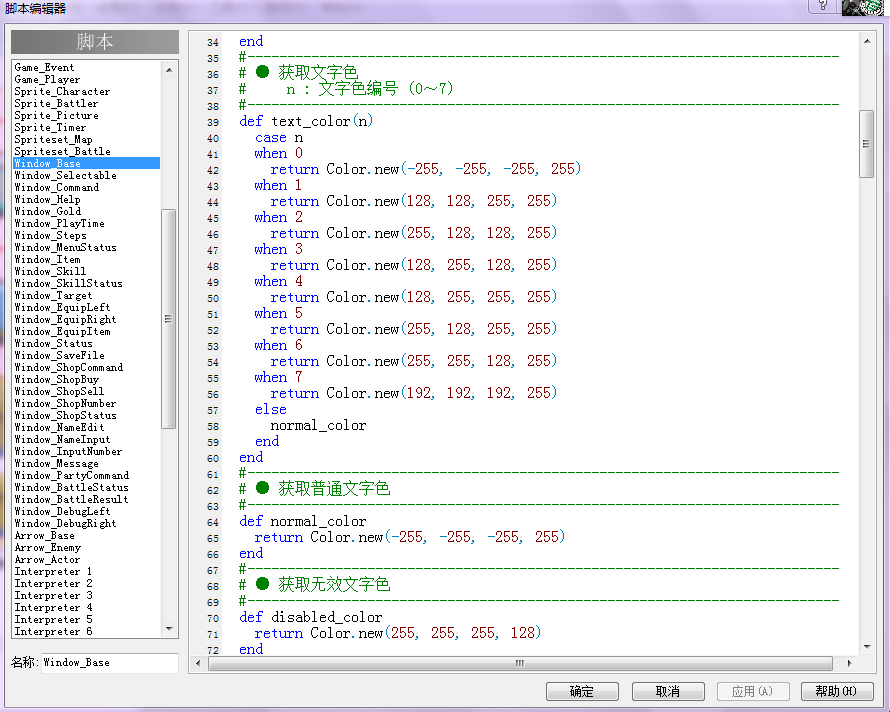Click the "def normal_color" code line

click(303, 521)
